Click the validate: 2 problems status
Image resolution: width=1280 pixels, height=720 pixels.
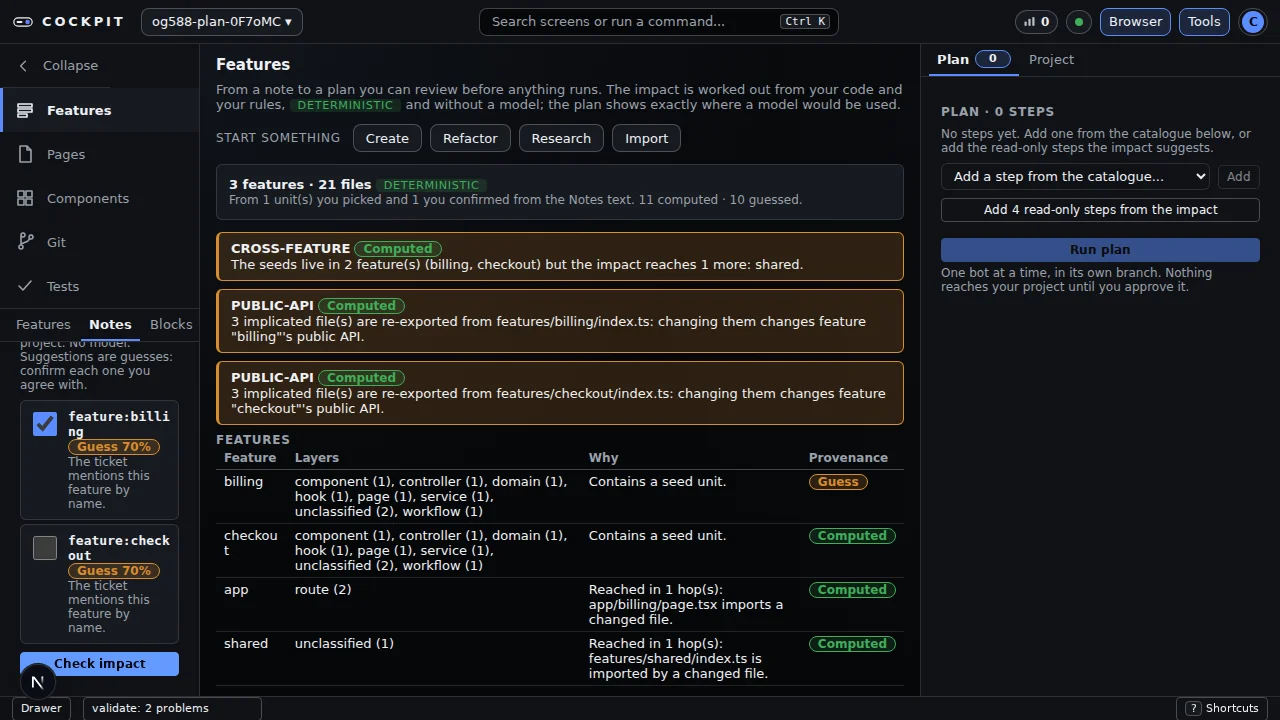click(x=172, y=708)
